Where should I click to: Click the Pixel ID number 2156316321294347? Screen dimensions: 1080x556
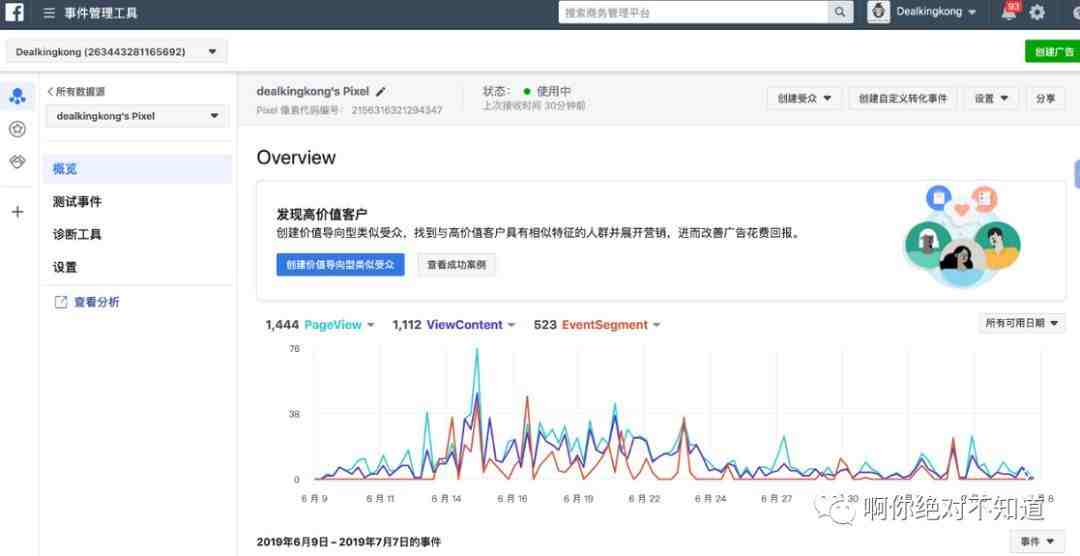pyautogui.click(x=397, y=110)
